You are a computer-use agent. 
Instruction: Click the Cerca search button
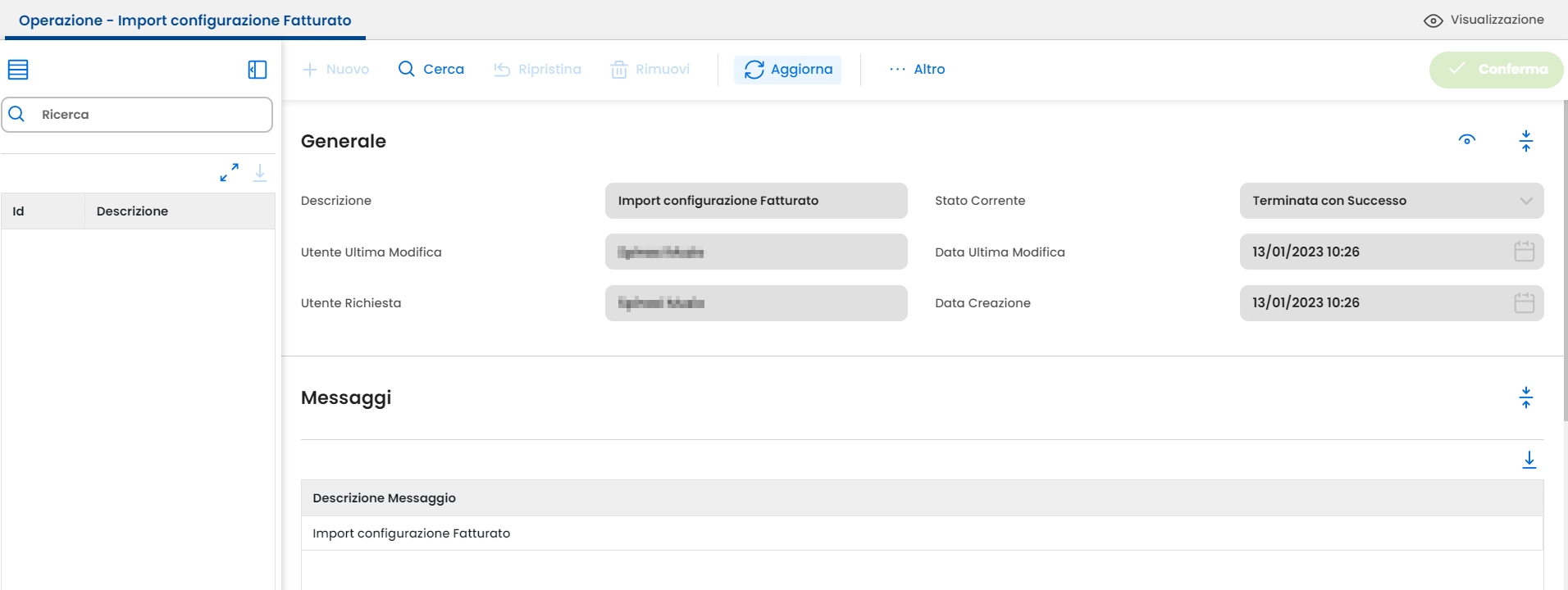(431, 70)
